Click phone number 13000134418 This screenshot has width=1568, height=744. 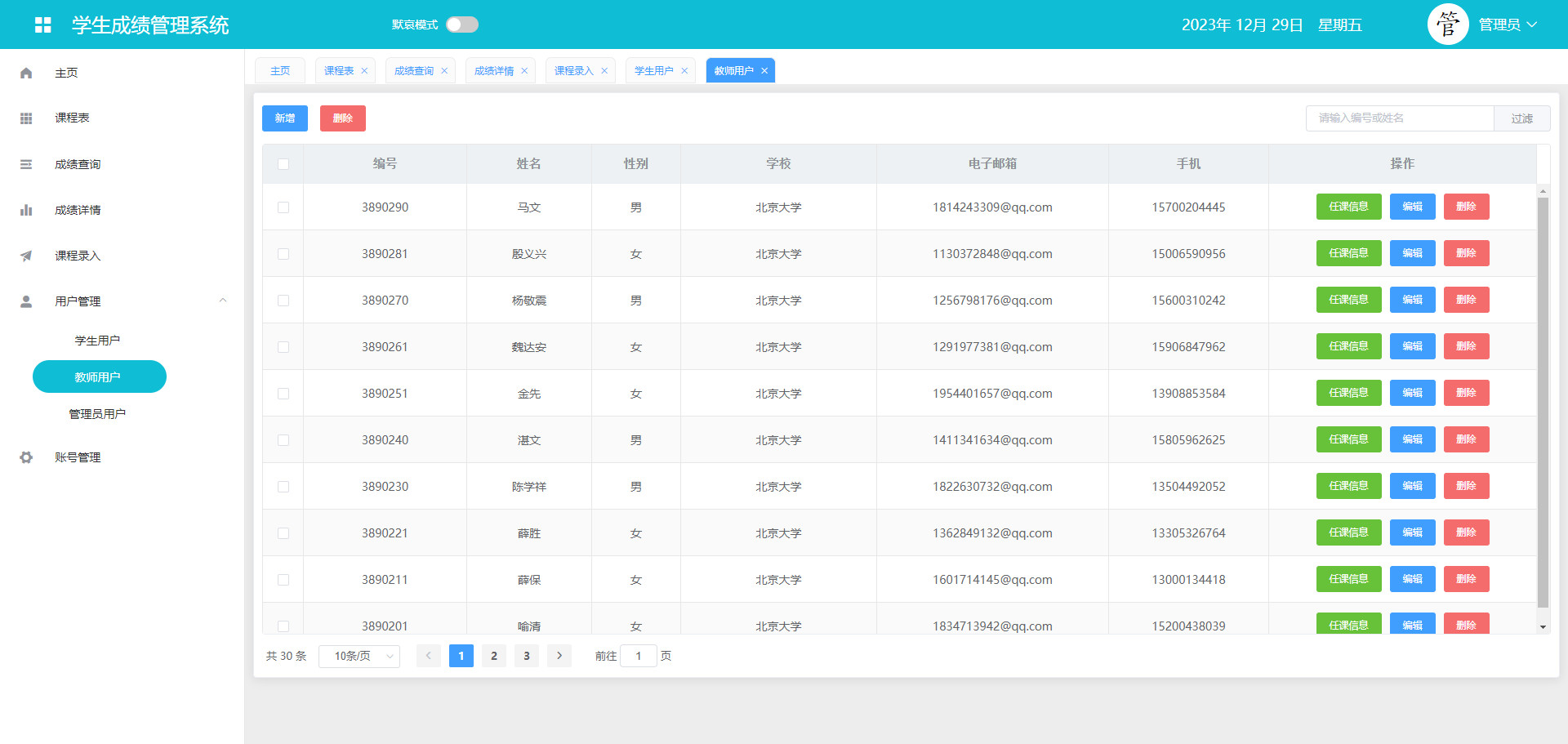click(1188, 580)
